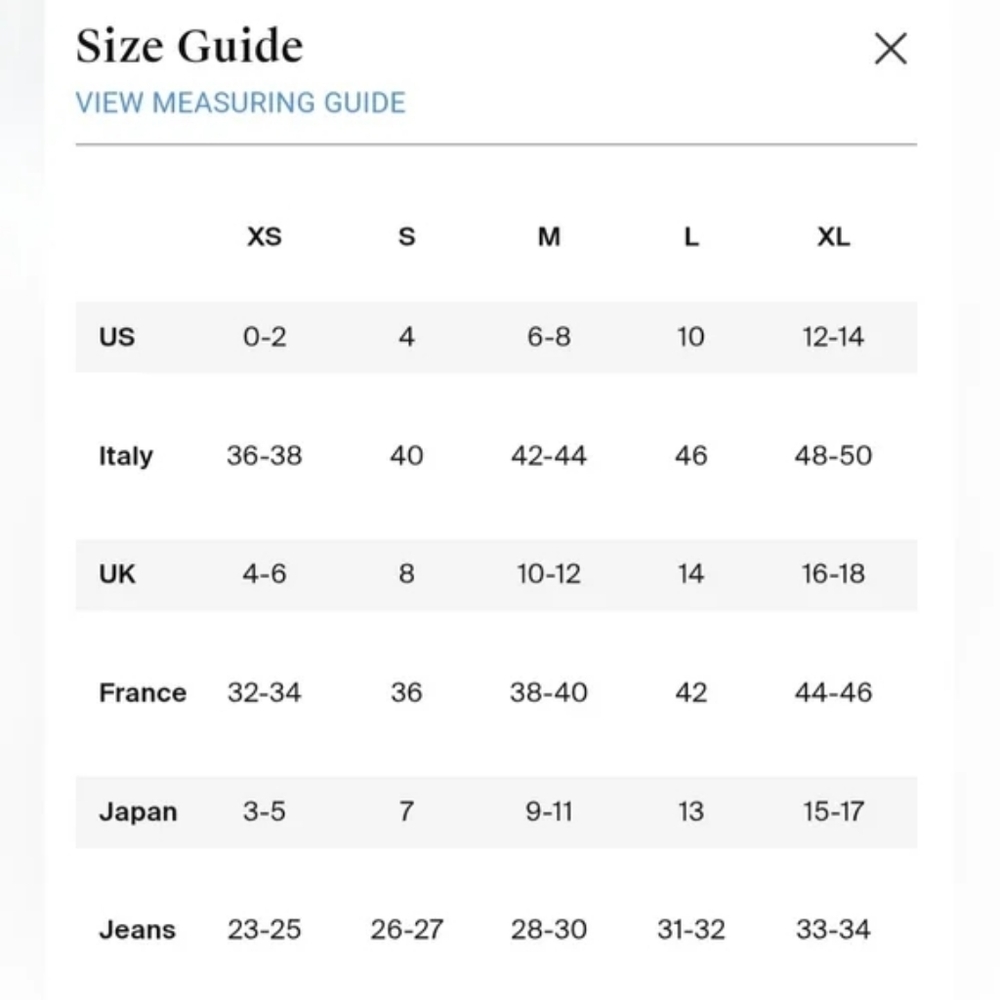Open the View Measuring Guide link

click(240, 103)
